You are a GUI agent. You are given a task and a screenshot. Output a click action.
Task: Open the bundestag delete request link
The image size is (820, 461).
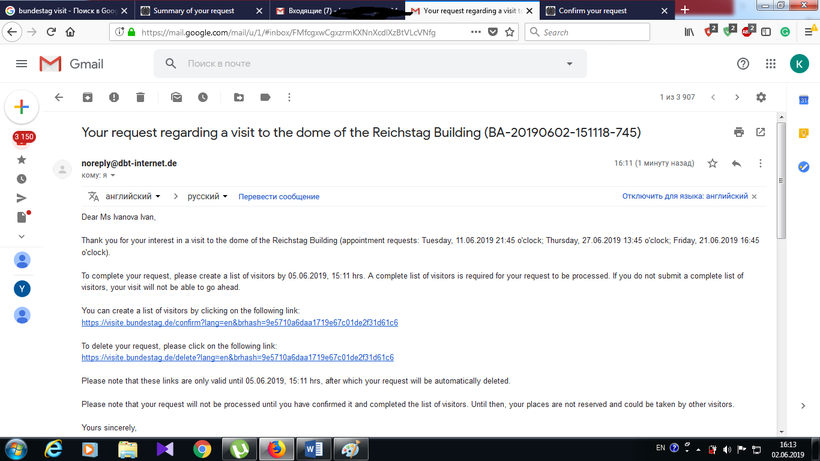point(237,358)
